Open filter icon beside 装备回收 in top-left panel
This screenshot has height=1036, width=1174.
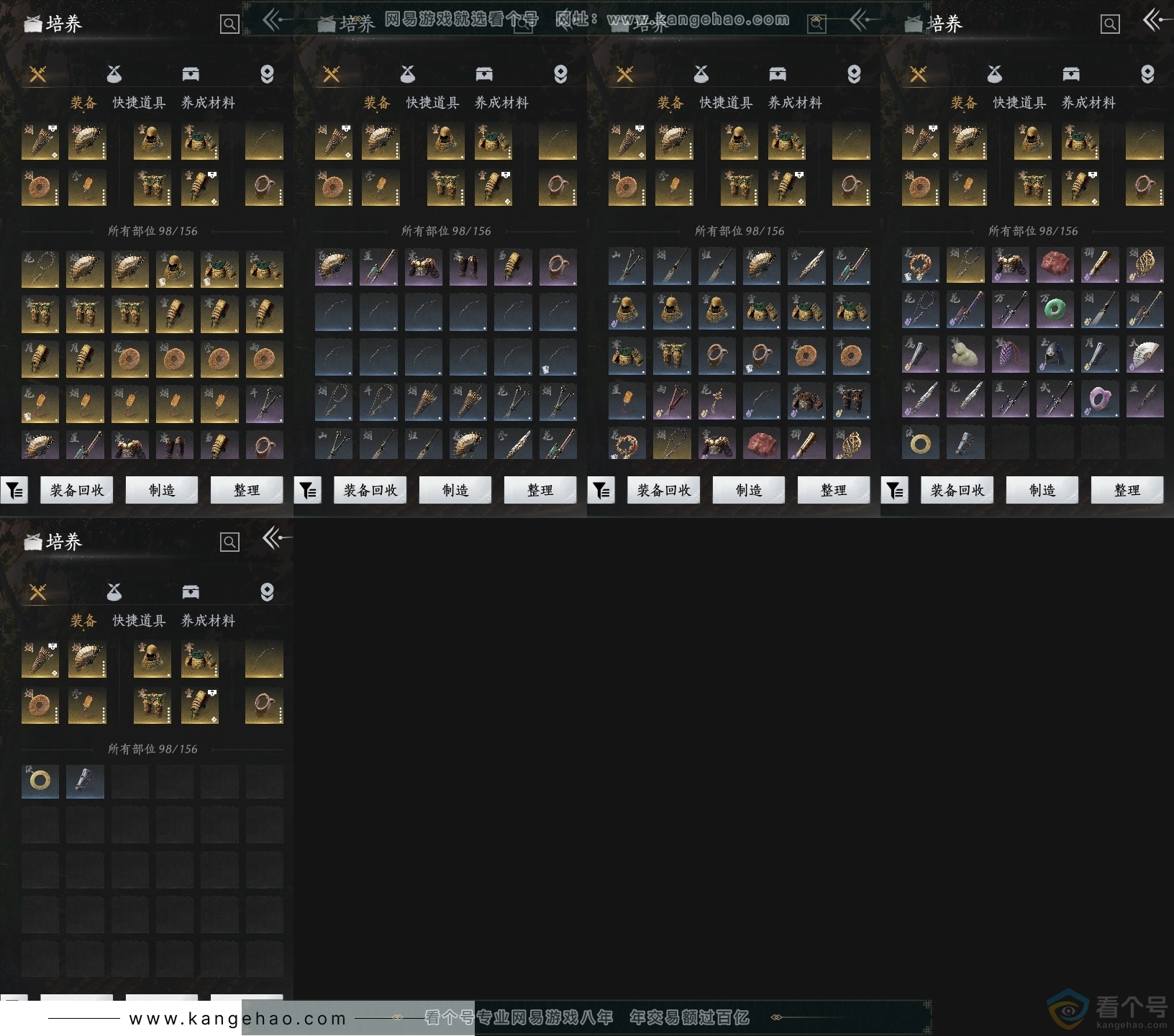pos(14,490)
